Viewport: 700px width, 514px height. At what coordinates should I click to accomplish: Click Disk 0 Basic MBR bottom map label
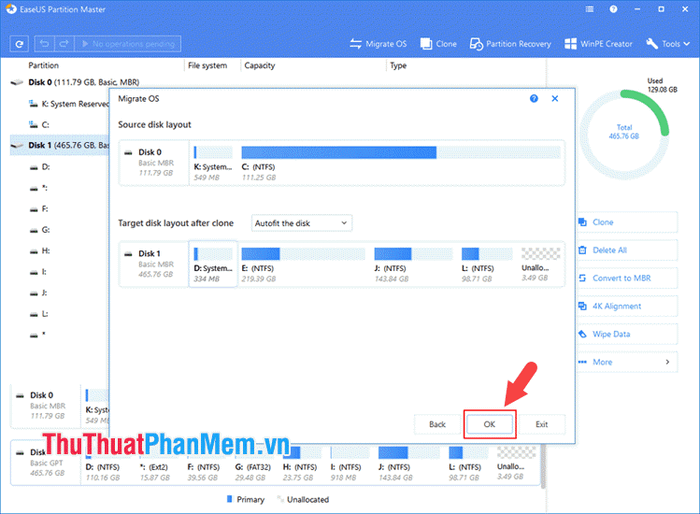(x=46, y=405)
